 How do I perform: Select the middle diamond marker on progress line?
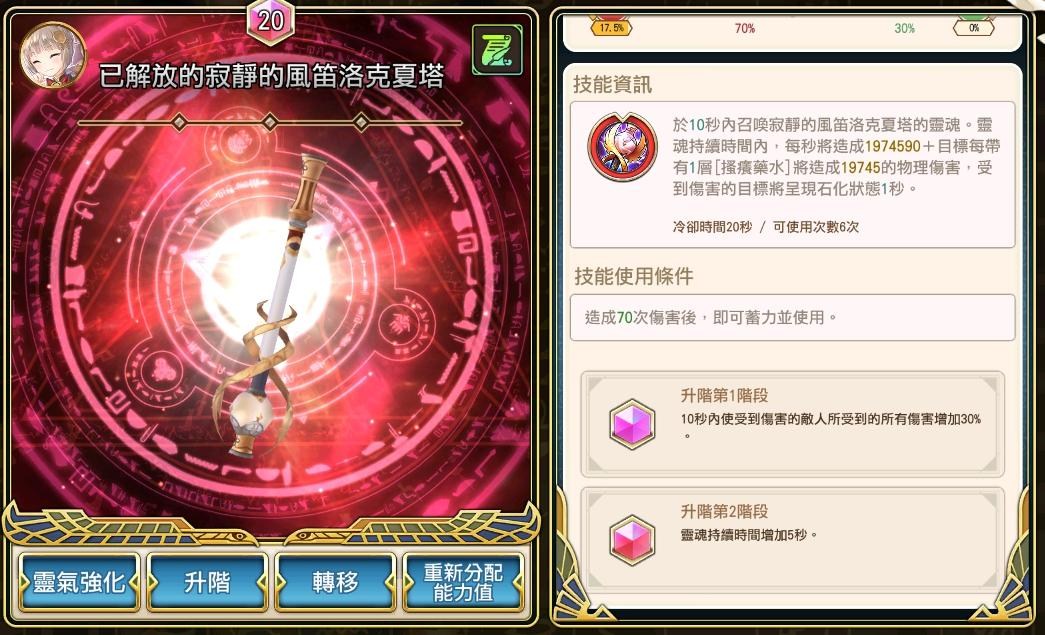(x=270, y=123)
